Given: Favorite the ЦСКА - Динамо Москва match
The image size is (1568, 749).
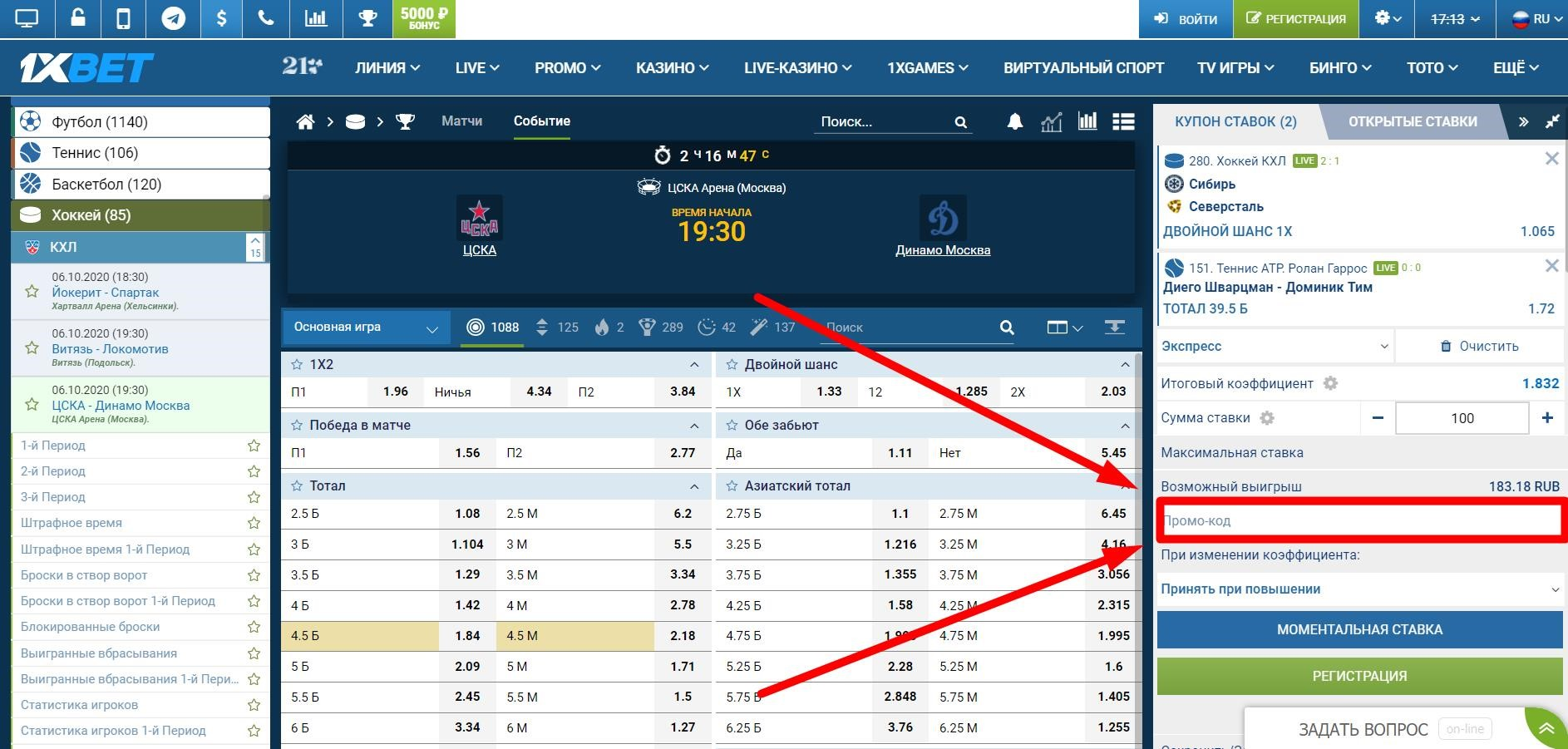Looking at the screenshot, I should (32, 404).
